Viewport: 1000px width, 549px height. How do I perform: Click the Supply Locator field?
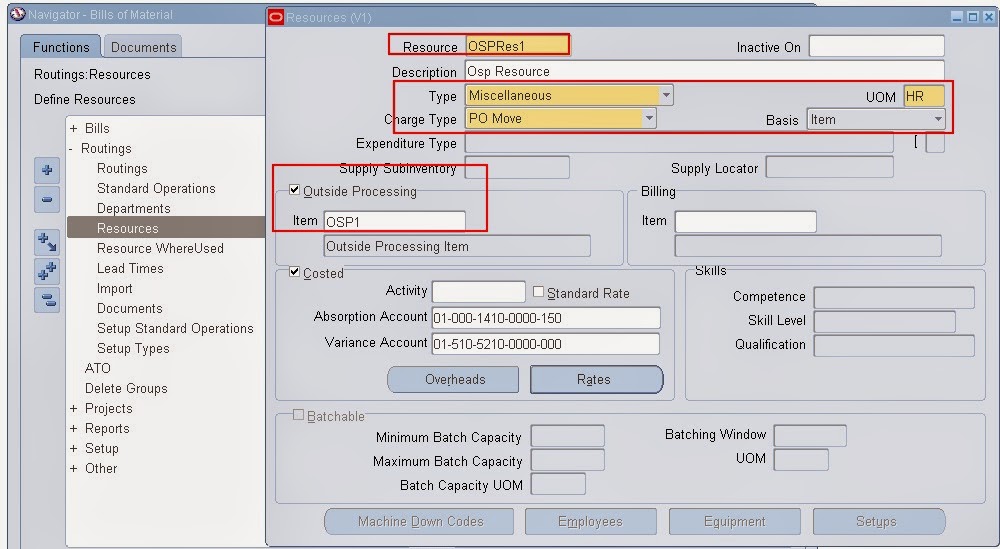point(830,168)
